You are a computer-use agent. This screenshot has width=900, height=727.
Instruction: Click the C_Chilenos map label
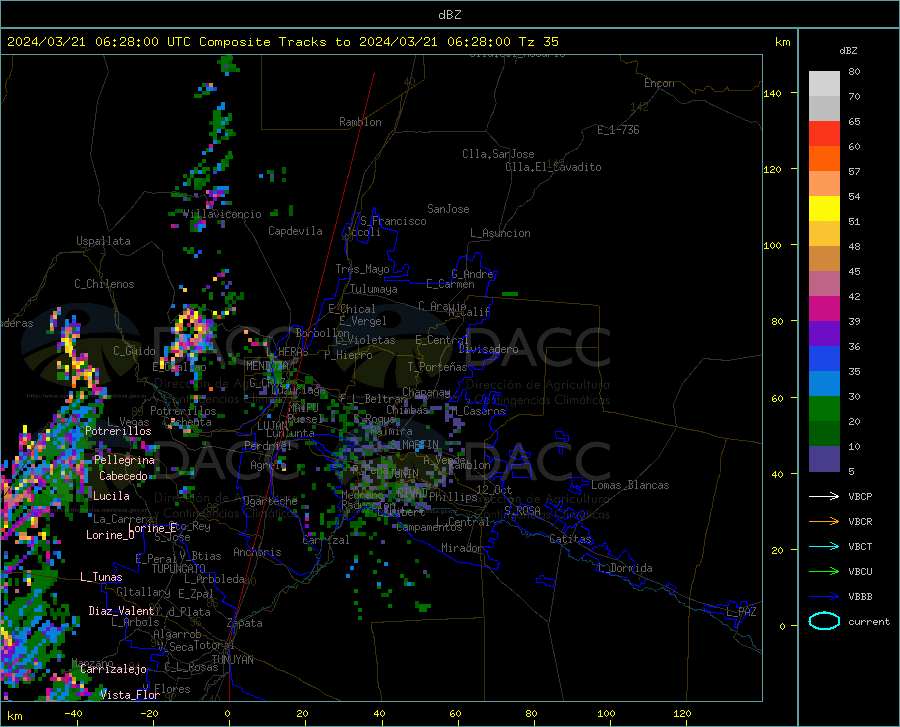pos(104,284)
